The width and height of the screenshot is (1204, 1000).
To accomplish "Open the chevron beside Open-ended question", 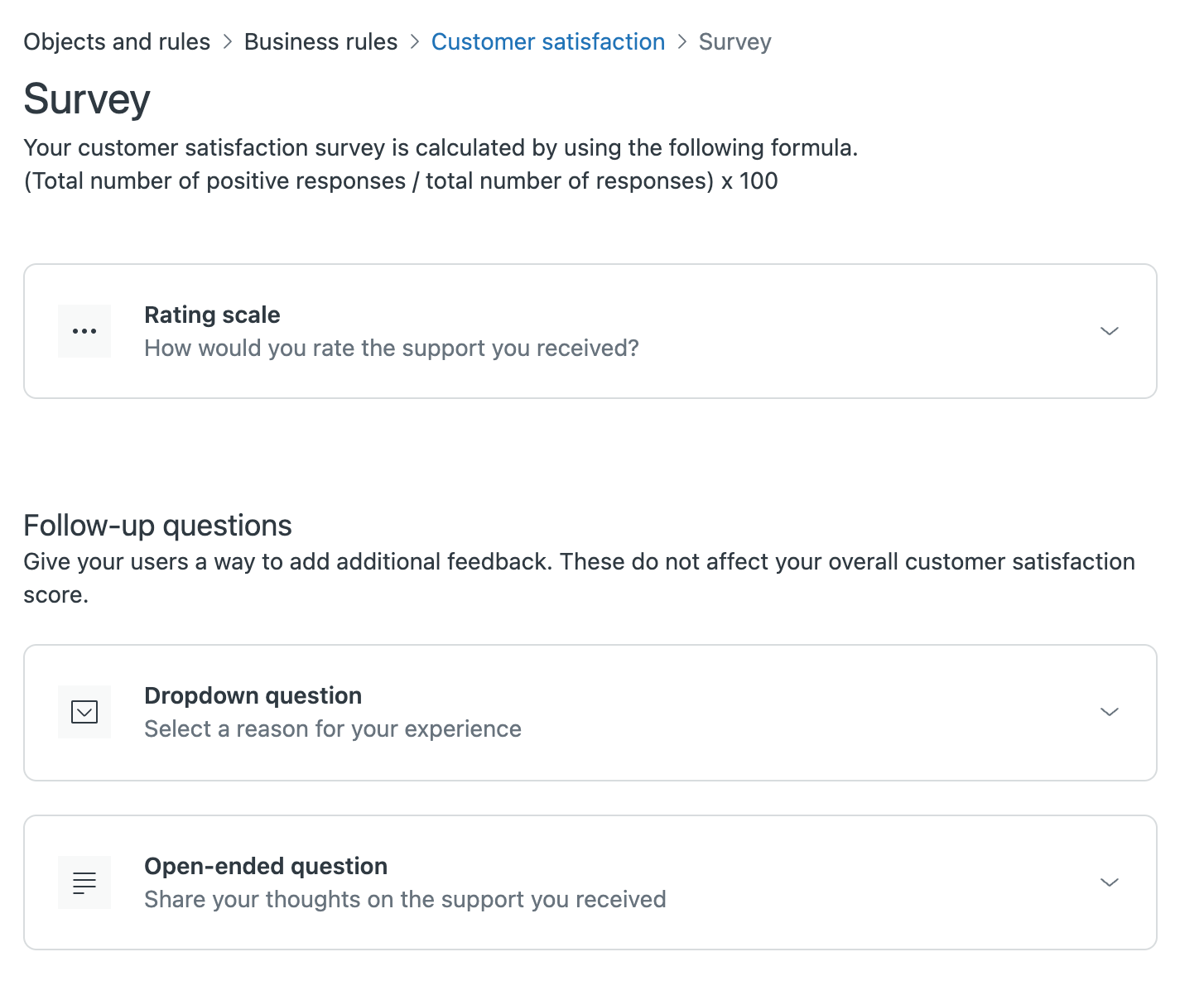I will click(x=1110, y=882).
